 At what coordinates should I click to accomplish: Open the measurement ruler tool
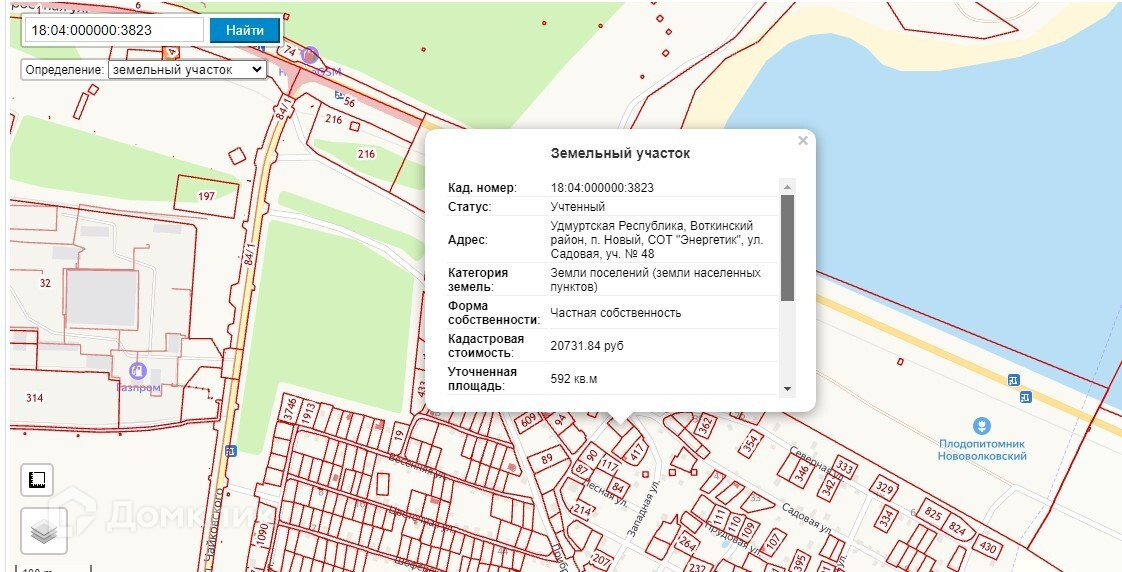[37, 480]
